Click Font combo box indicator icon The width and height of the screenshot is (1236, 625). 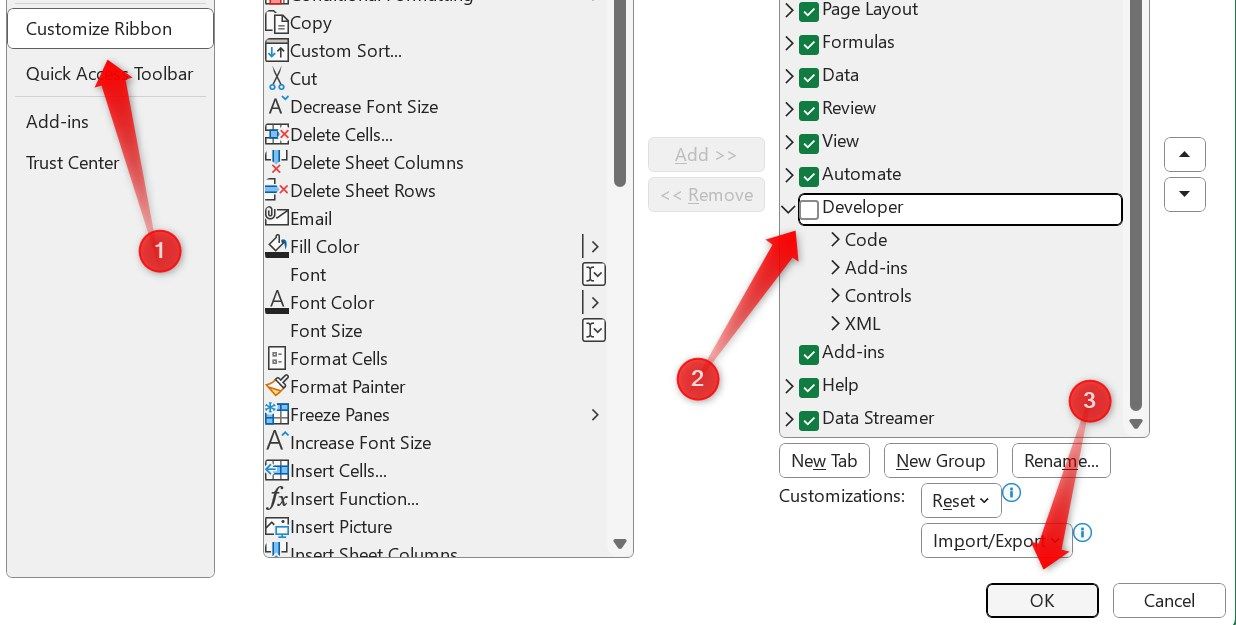594,274
